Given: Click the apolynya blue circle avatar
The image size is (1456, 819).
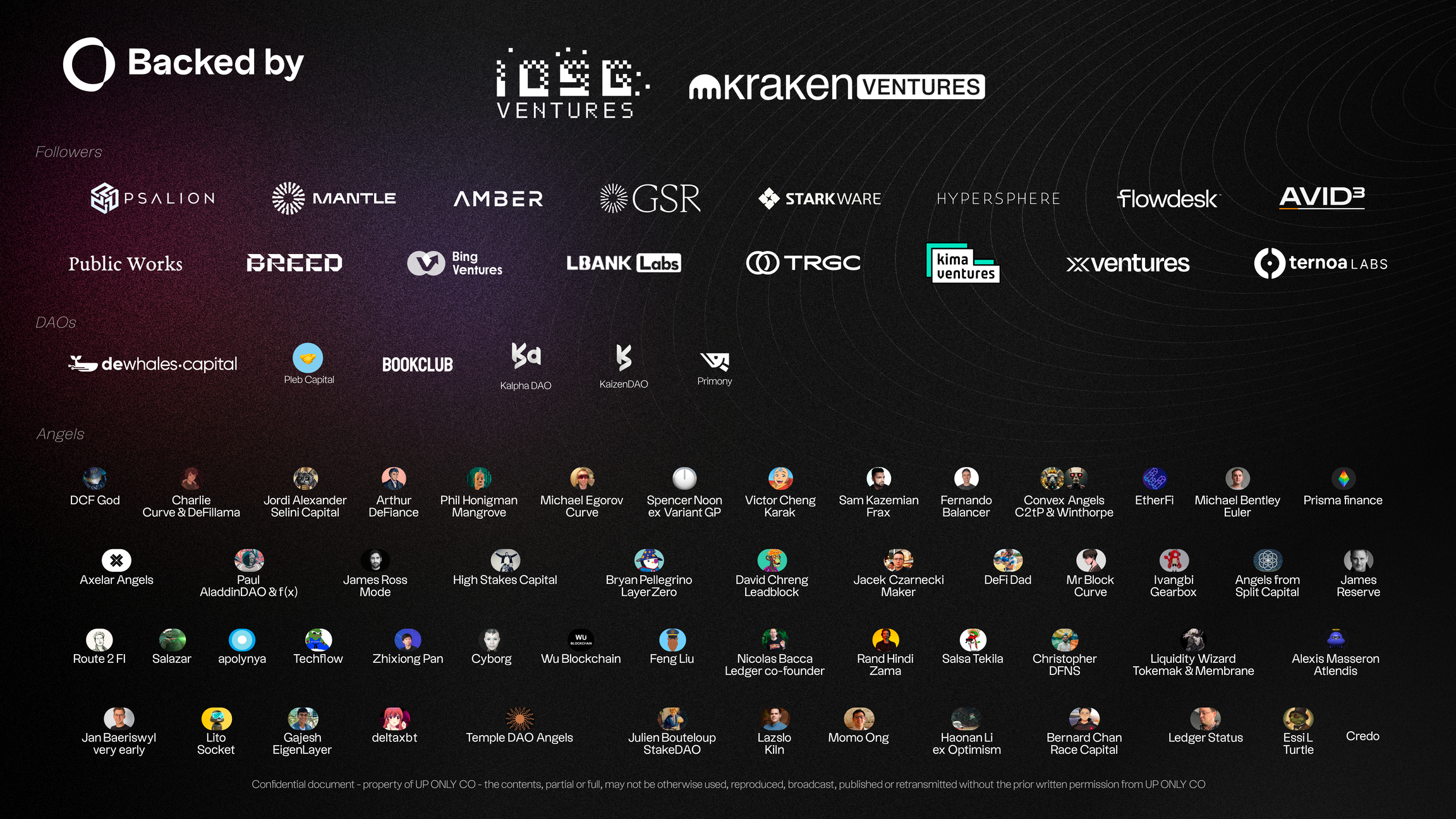Looking at the screenshot, I should coord(241,640).
